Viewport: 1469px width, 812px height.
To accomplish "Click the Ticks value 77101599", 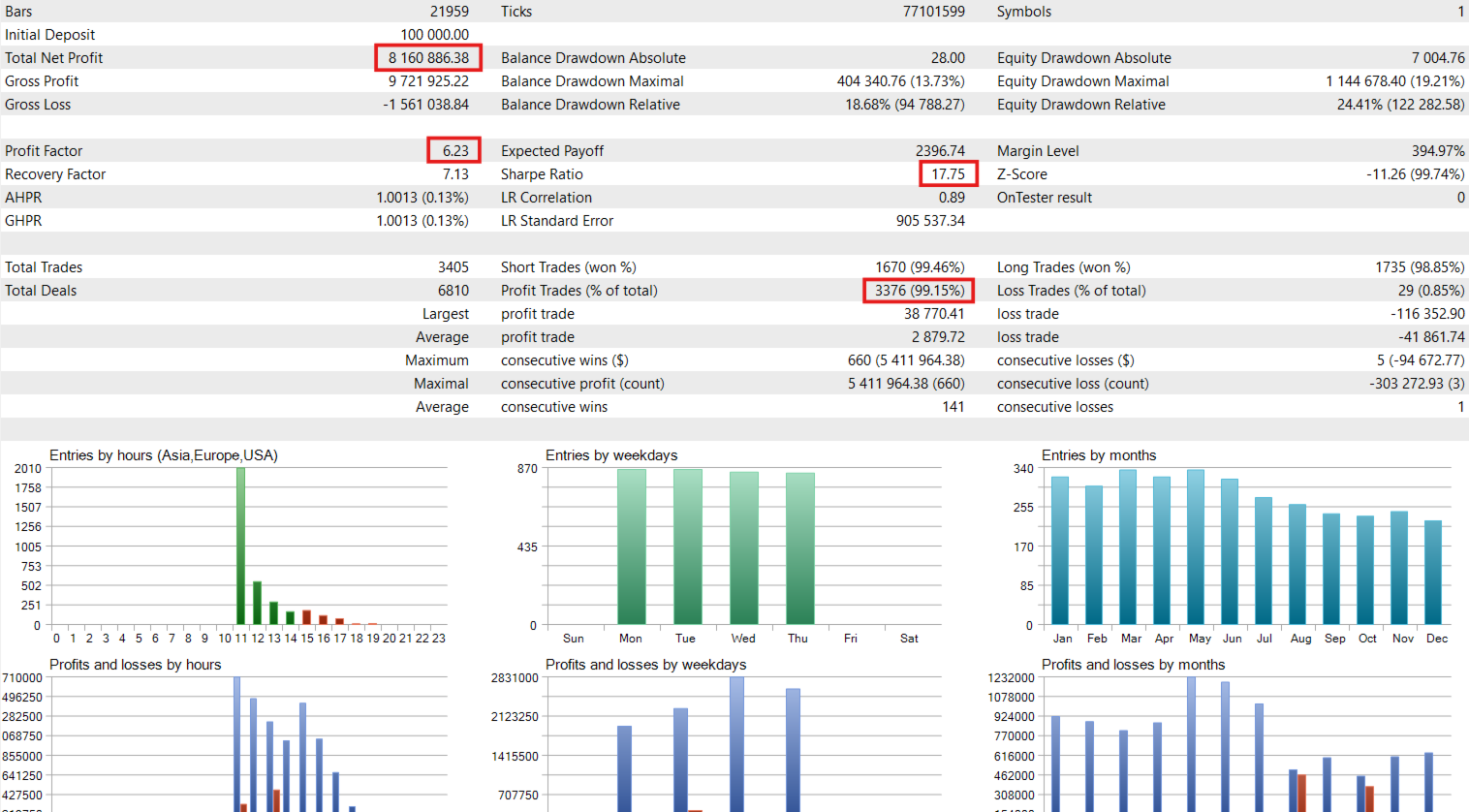I will 934,12.
